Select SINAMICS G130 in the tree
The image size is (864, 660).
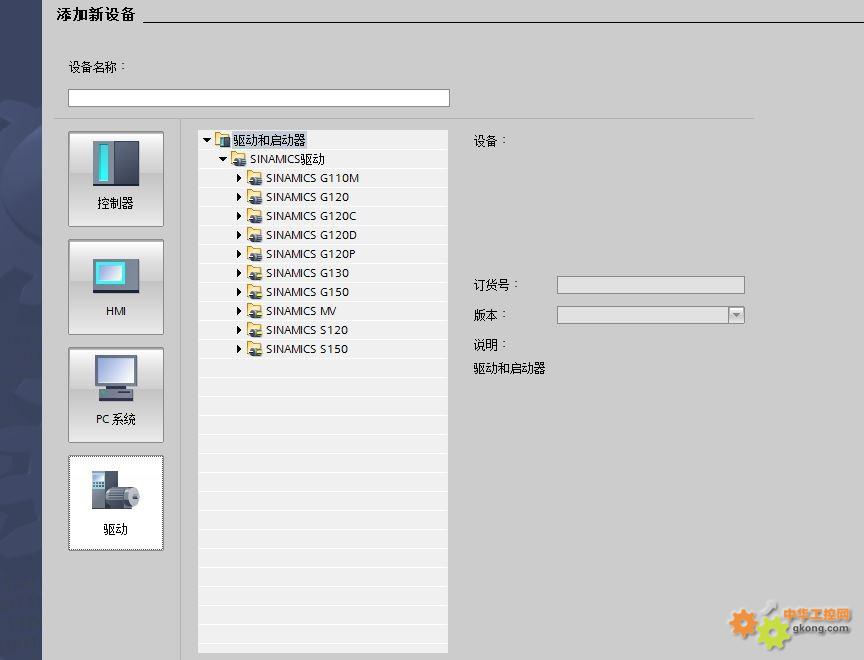click(x=307, y=273)
